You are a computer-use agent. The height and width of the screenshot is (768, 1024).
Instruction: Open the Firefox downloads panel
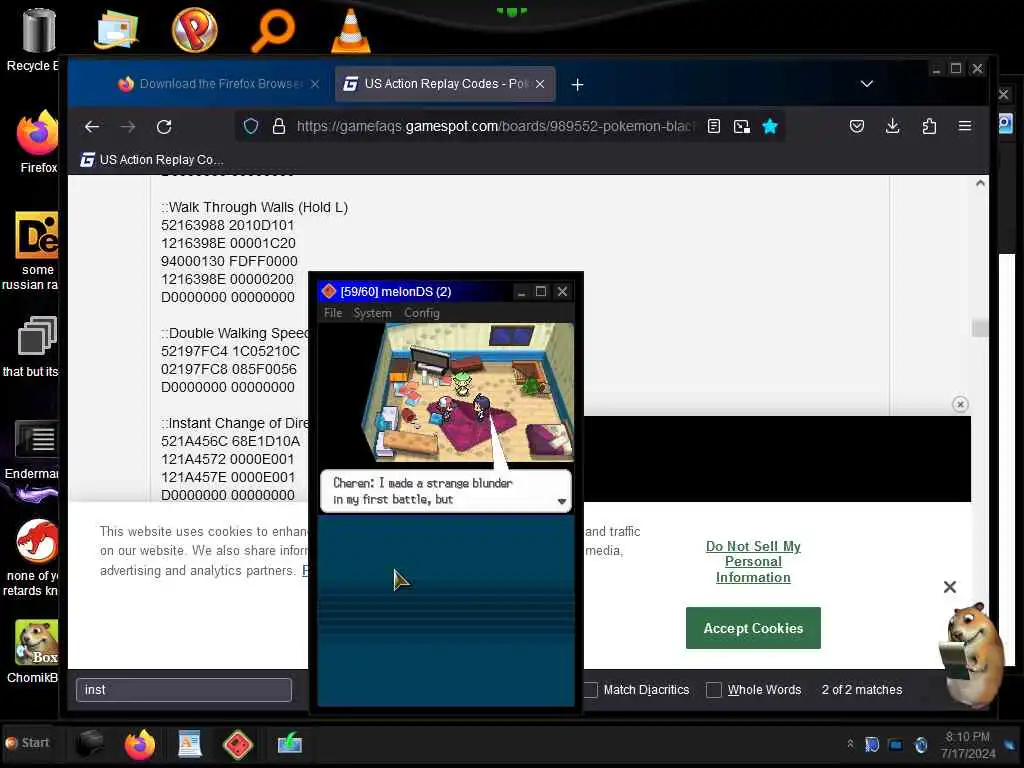pos(893,126)
